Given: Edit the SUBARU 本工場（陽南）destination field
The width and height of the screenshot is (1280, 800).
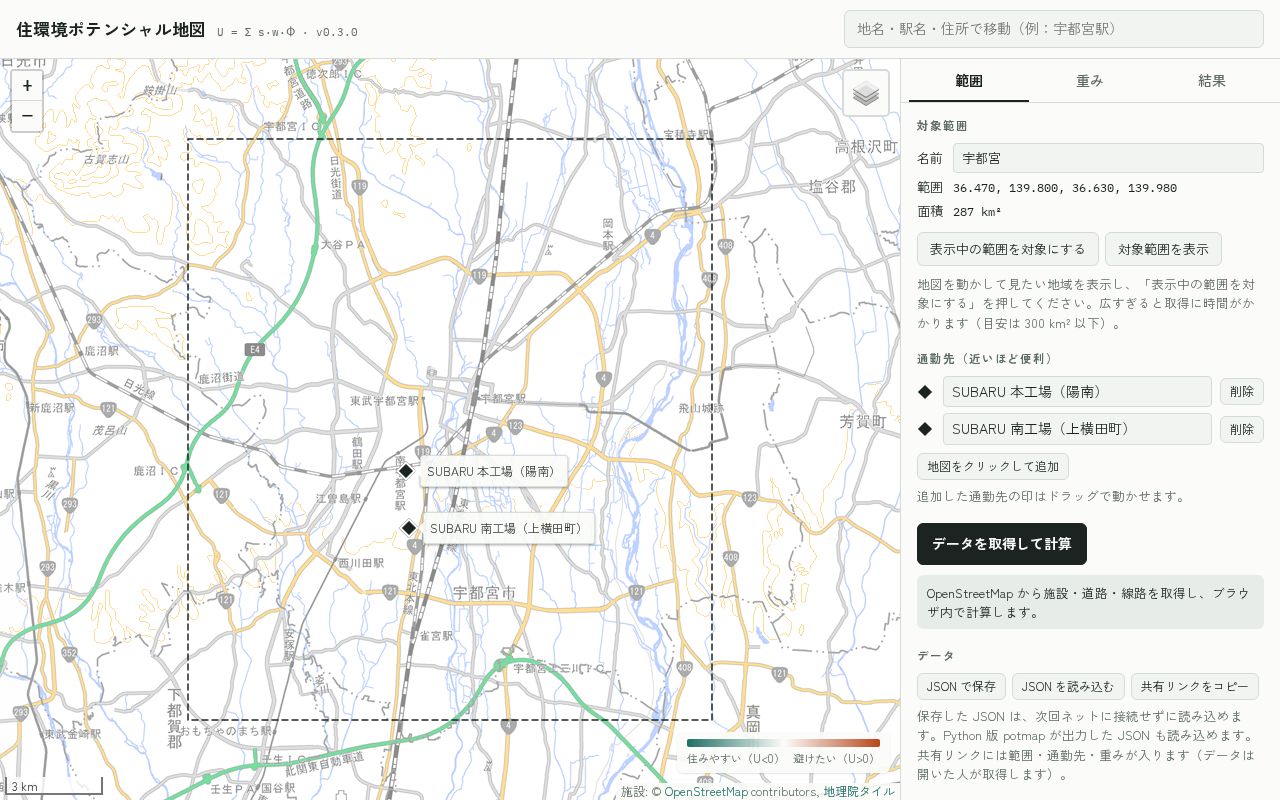Looking at the screenshot, I should pos(1077,392).
